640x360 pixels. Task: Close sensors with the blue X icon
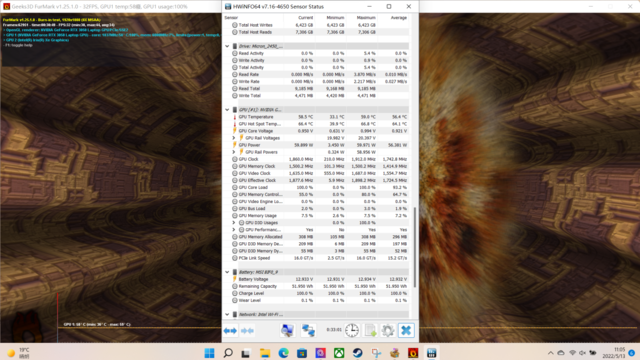[406, 331]
